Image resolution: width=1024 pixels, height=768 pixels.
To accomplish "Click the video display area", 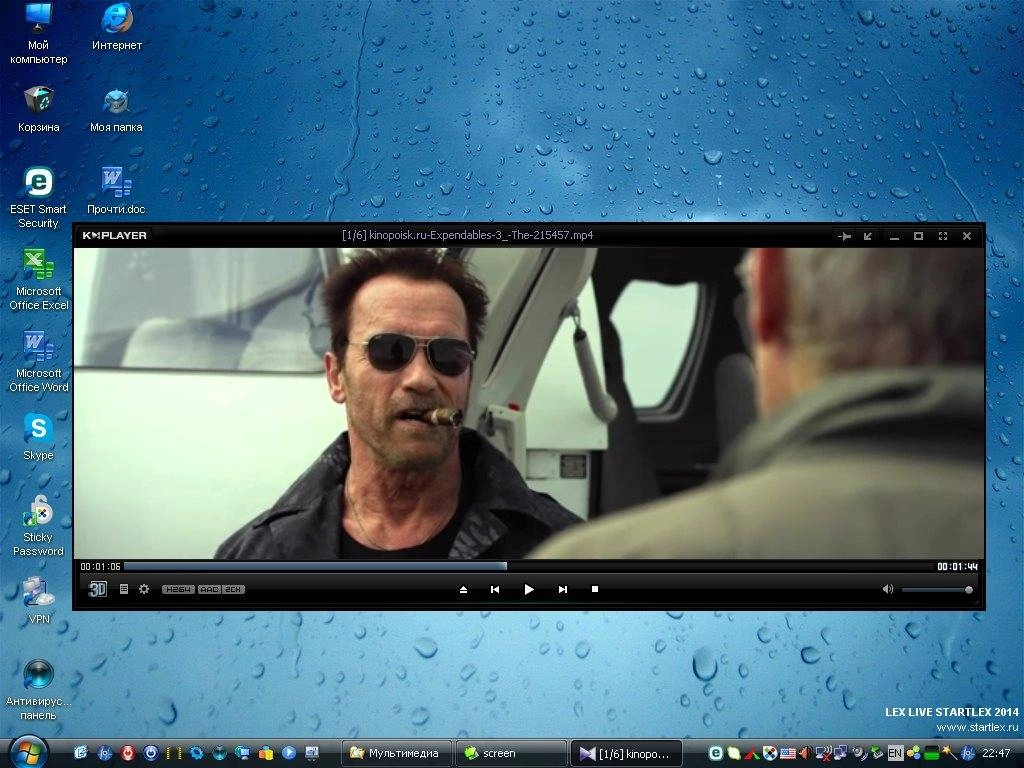I will coord(529,403).
